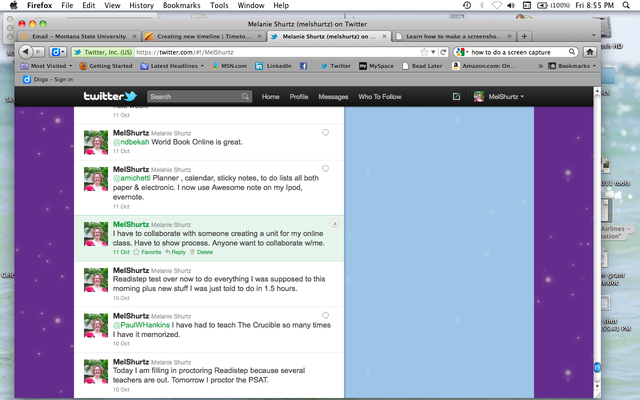Open Spotlight search in menu bar
This screenshot has height=400, width=640.
(626, 5)
